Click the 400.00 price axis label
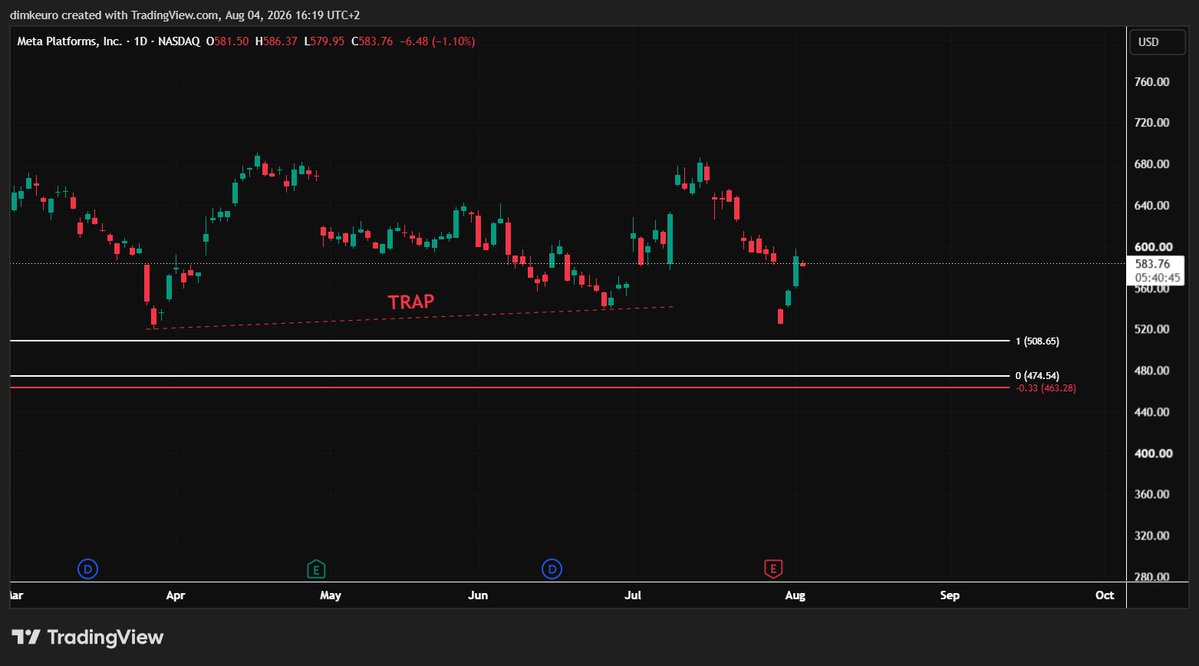1199x666 pixels. [x=1153, y=453]
